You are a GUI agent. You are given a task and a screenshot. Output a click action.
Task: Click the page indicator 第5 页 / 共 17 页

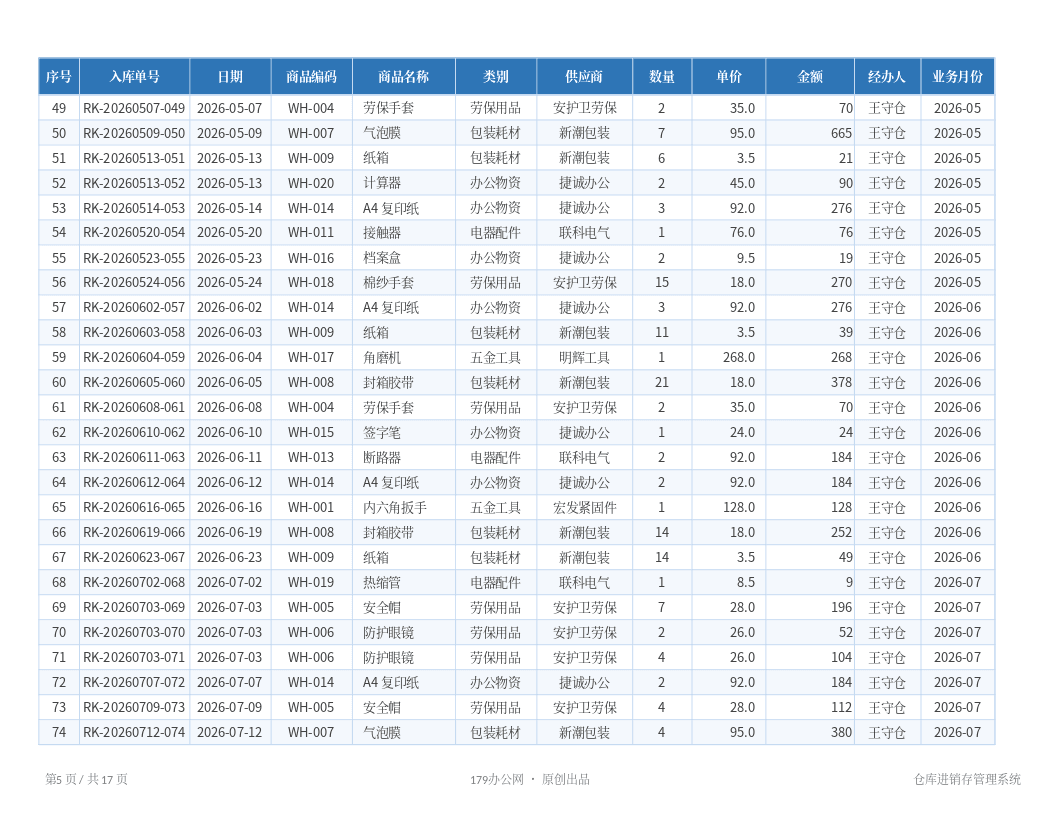tap(86, 780)
